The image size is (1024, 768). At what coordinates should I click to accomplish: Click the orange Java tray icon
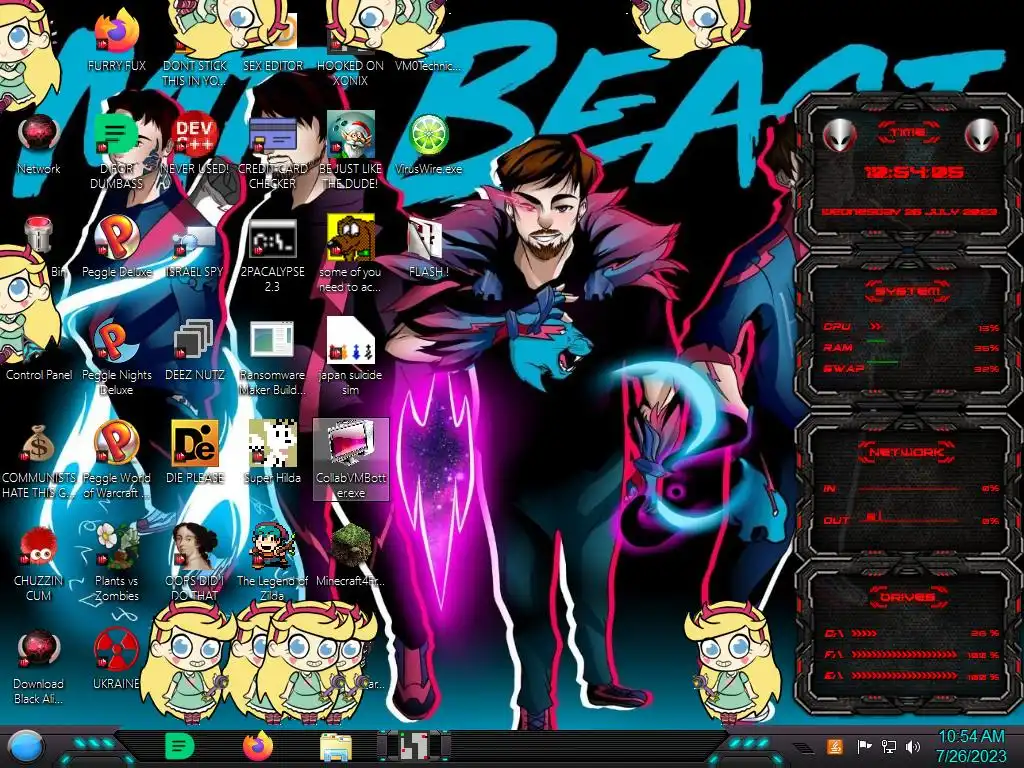(x=834, y=746)
